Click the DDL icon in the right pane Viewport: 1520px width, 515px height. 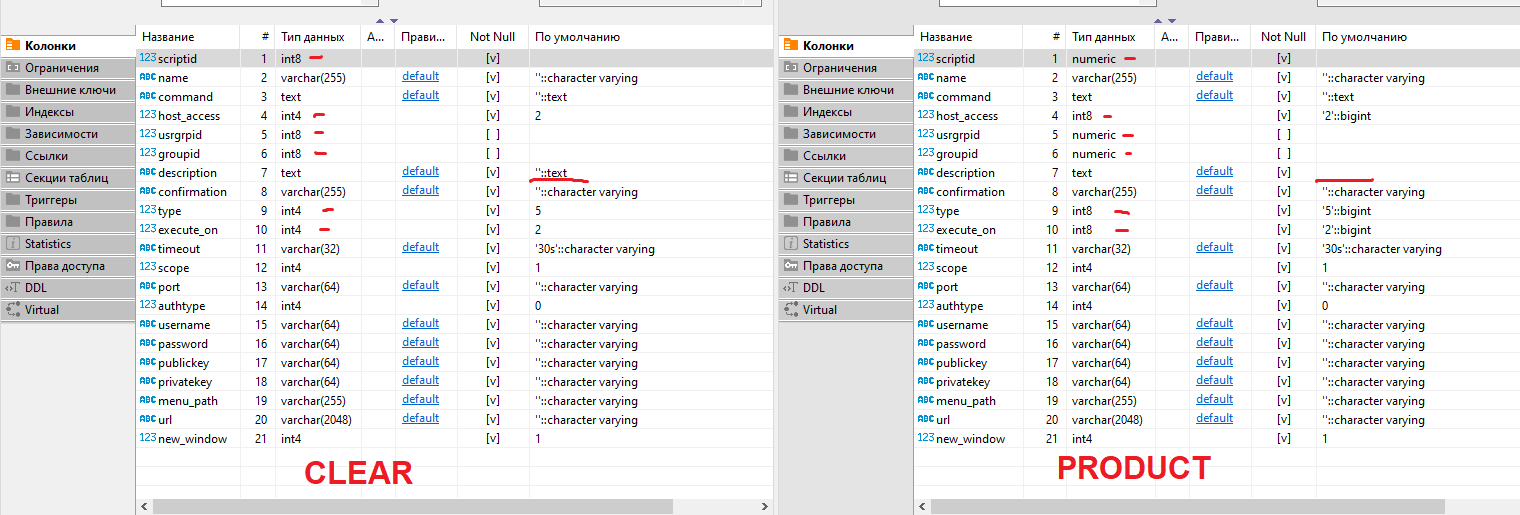coord(791,288)
